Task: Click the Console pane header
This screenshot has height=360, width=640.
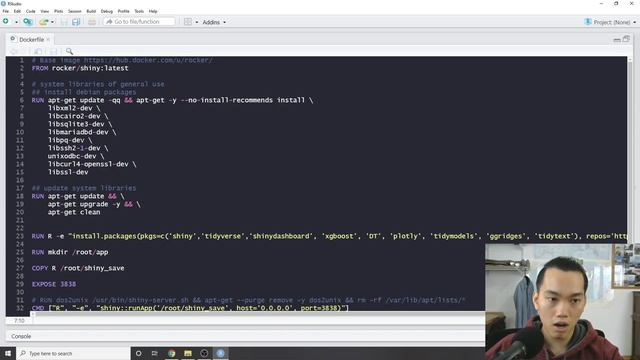Action: pos(245,336)
